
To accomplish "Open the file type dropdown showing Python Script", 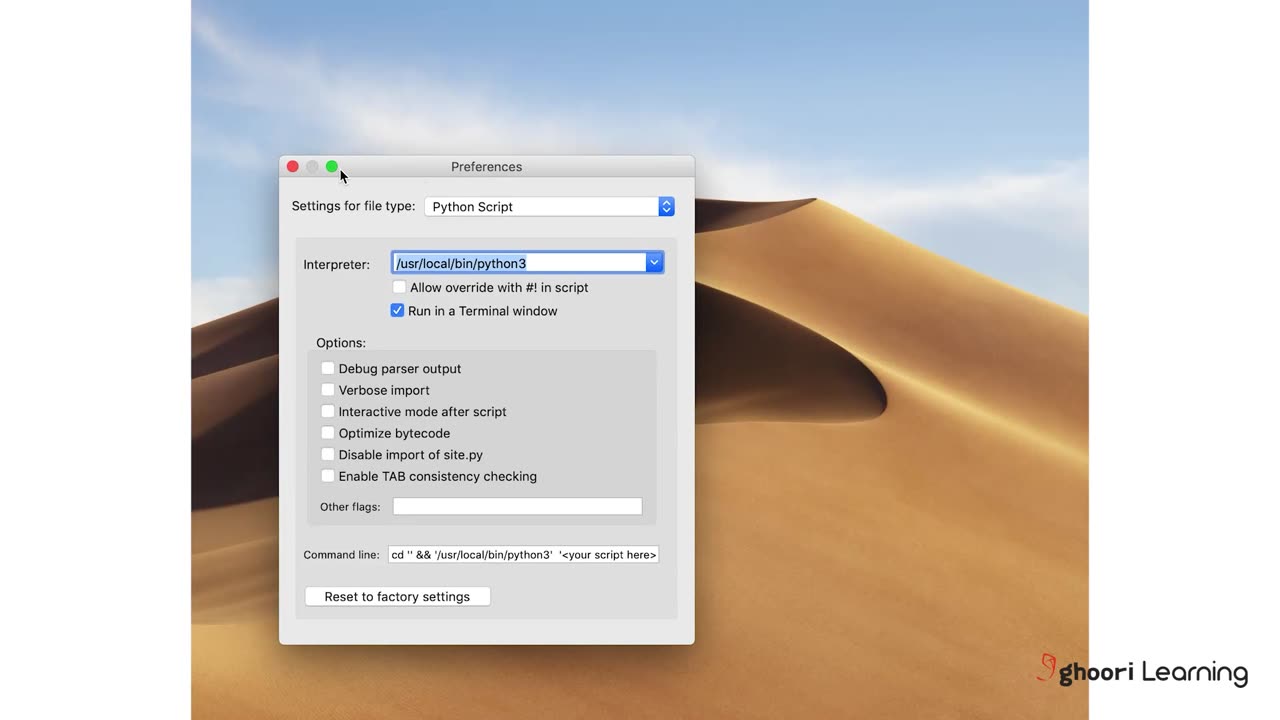I will pos(549,207).
